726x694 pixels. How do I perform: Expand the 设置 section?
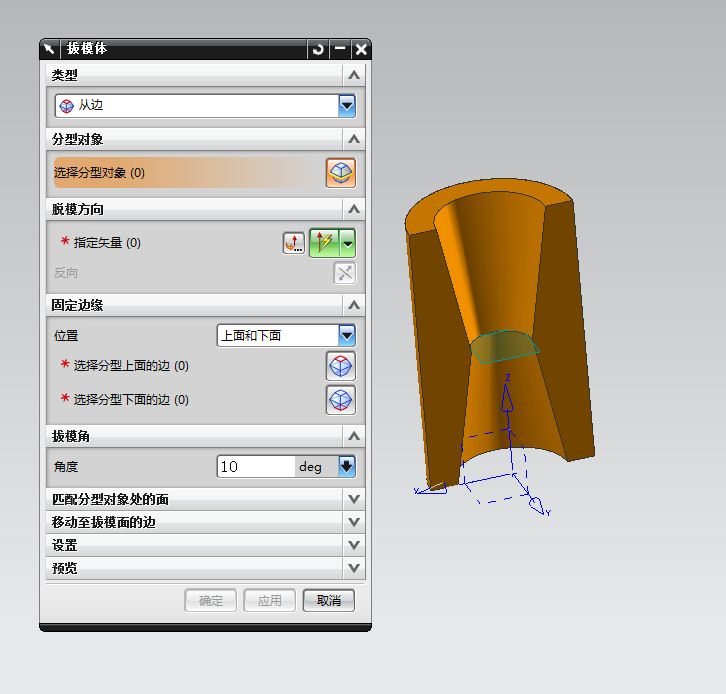354,545
